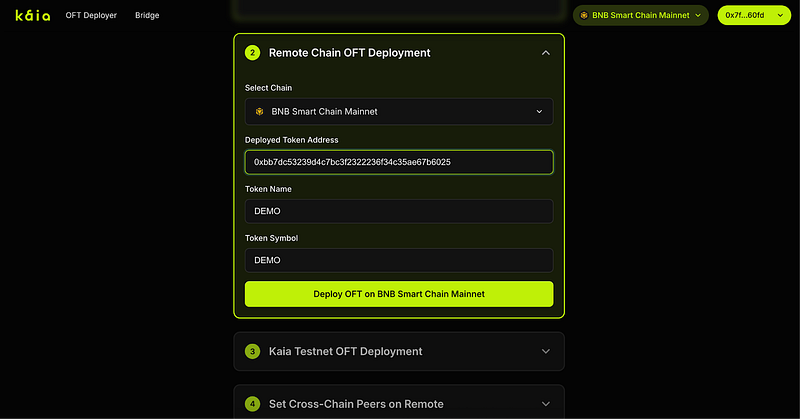
Task: Click the Kaia Testnet OFT Deployment heading
Action: coord(345,351)
